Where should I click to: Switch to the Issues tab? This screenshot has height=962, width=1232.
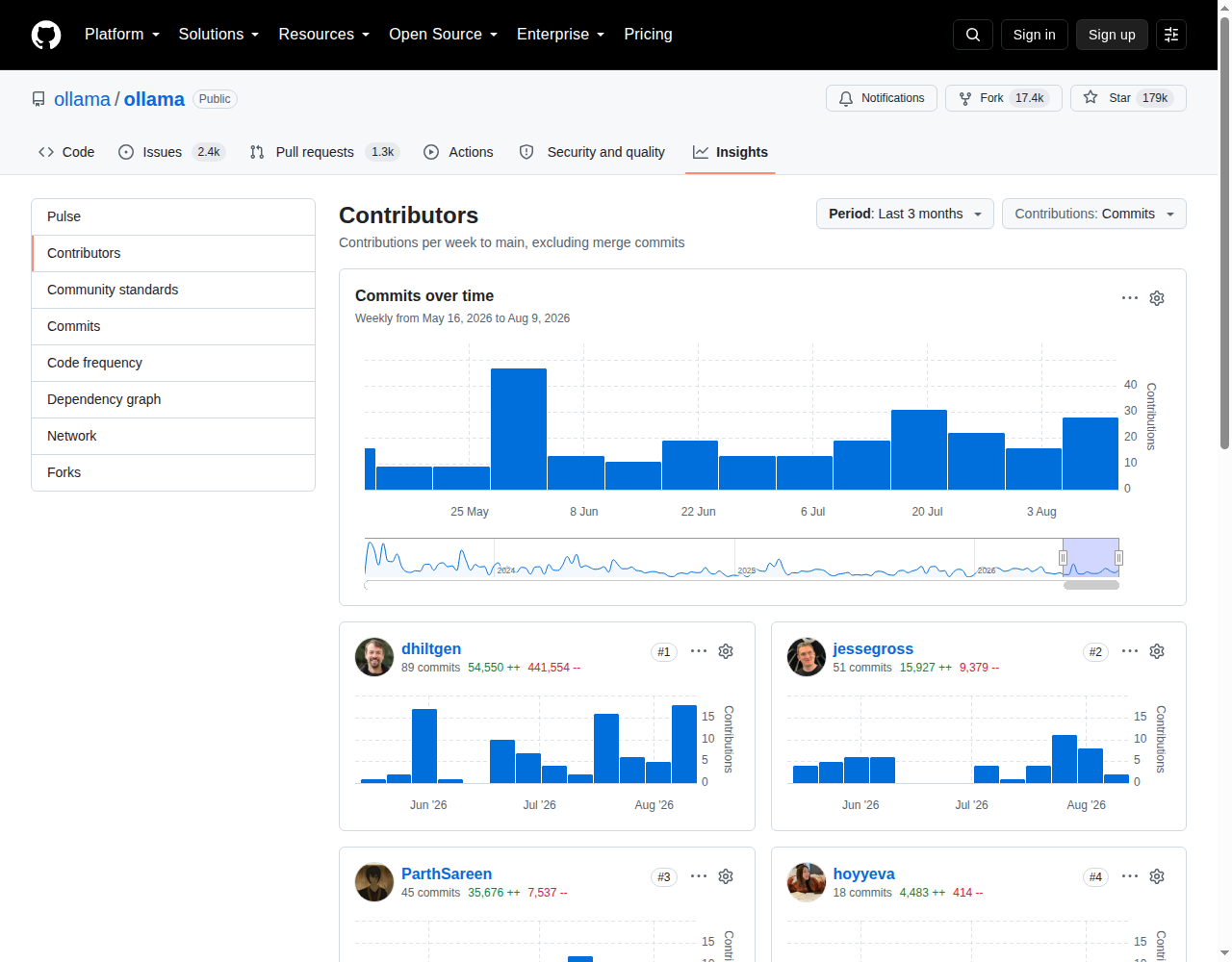click(x=171, y=152)
